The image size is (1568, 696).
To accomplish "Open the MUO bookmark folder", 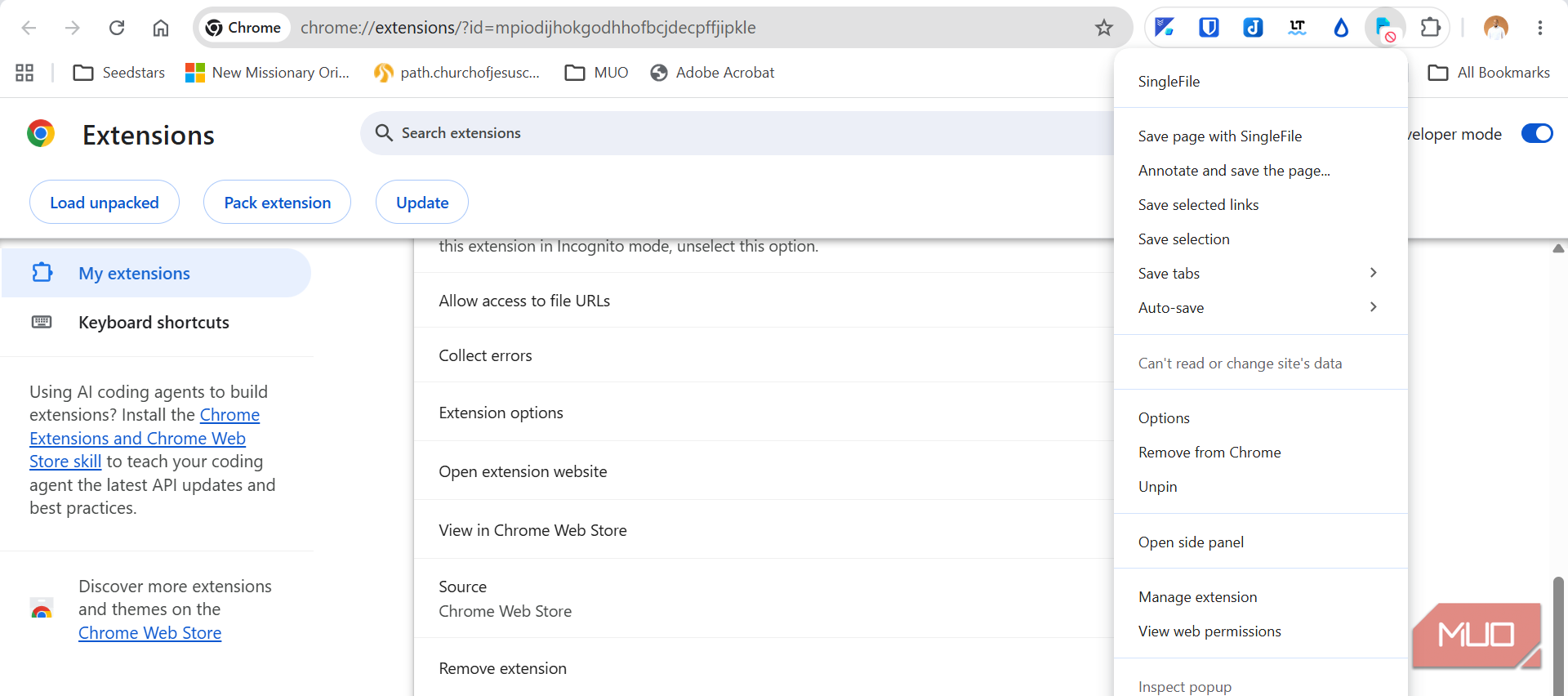I will (x=597, y=73).
